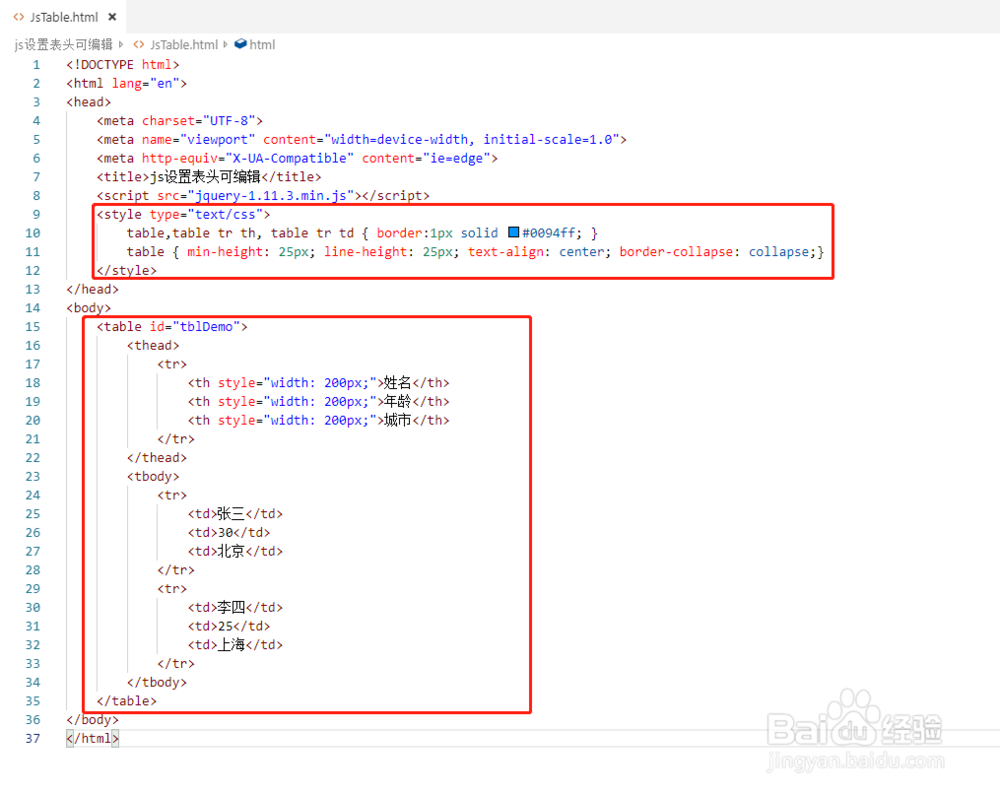Click the 上海 table cell text
Screen dimensions: 1000x795
231,645
